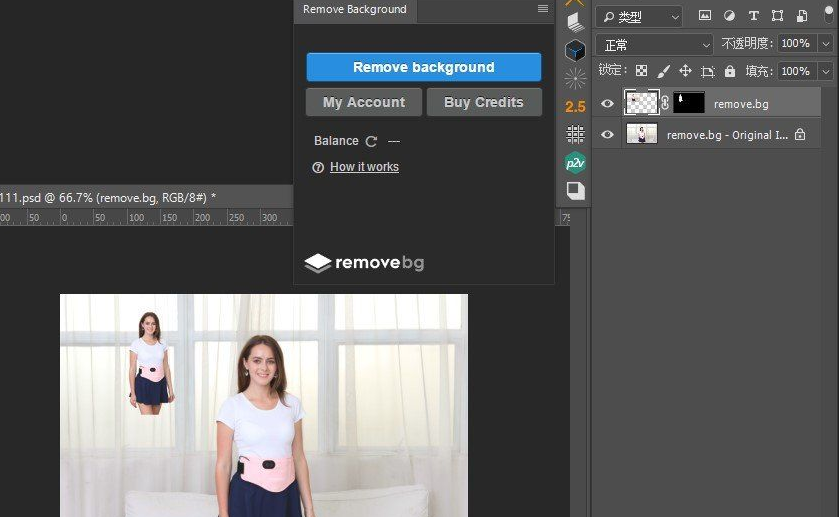839x517 pixels.
Task: Open the layer filter type dropdown
Action: pos(639,17)
